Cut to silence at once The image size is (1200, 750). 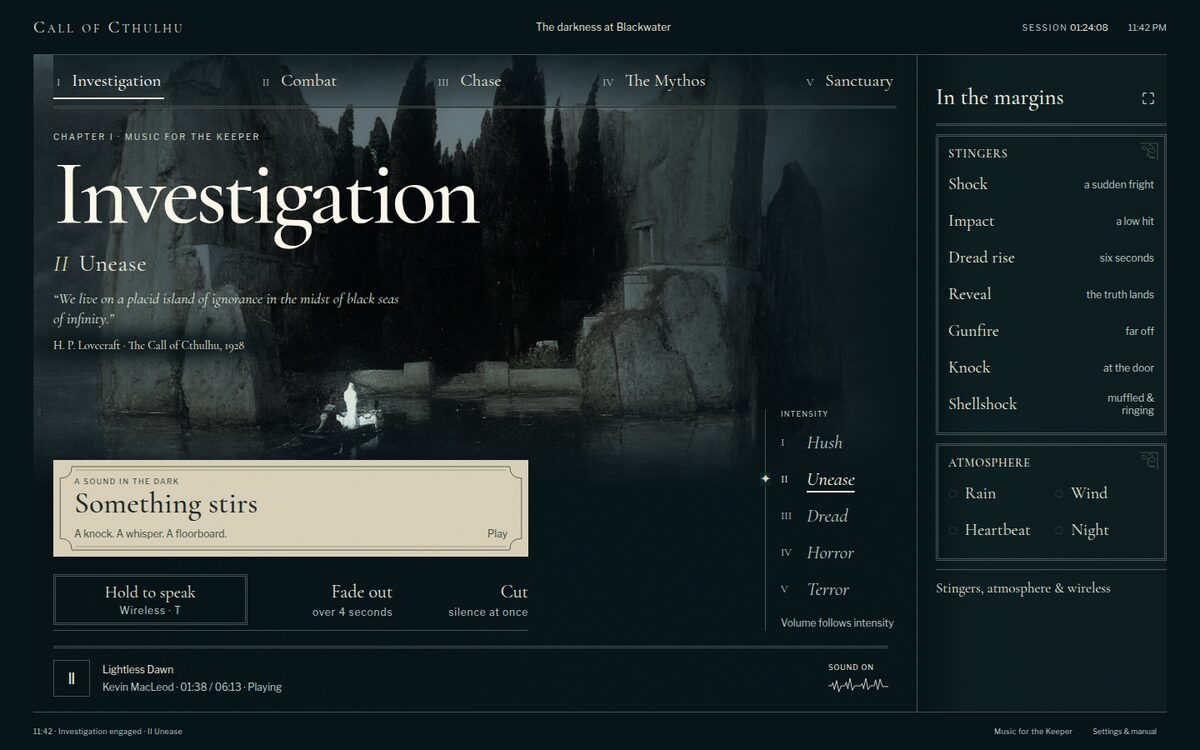click(489, 600)
